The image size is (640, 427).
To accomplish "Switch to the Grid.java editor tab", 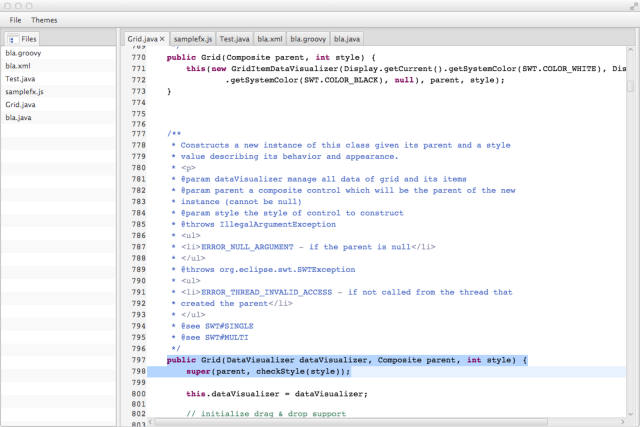I will (142, 39).
